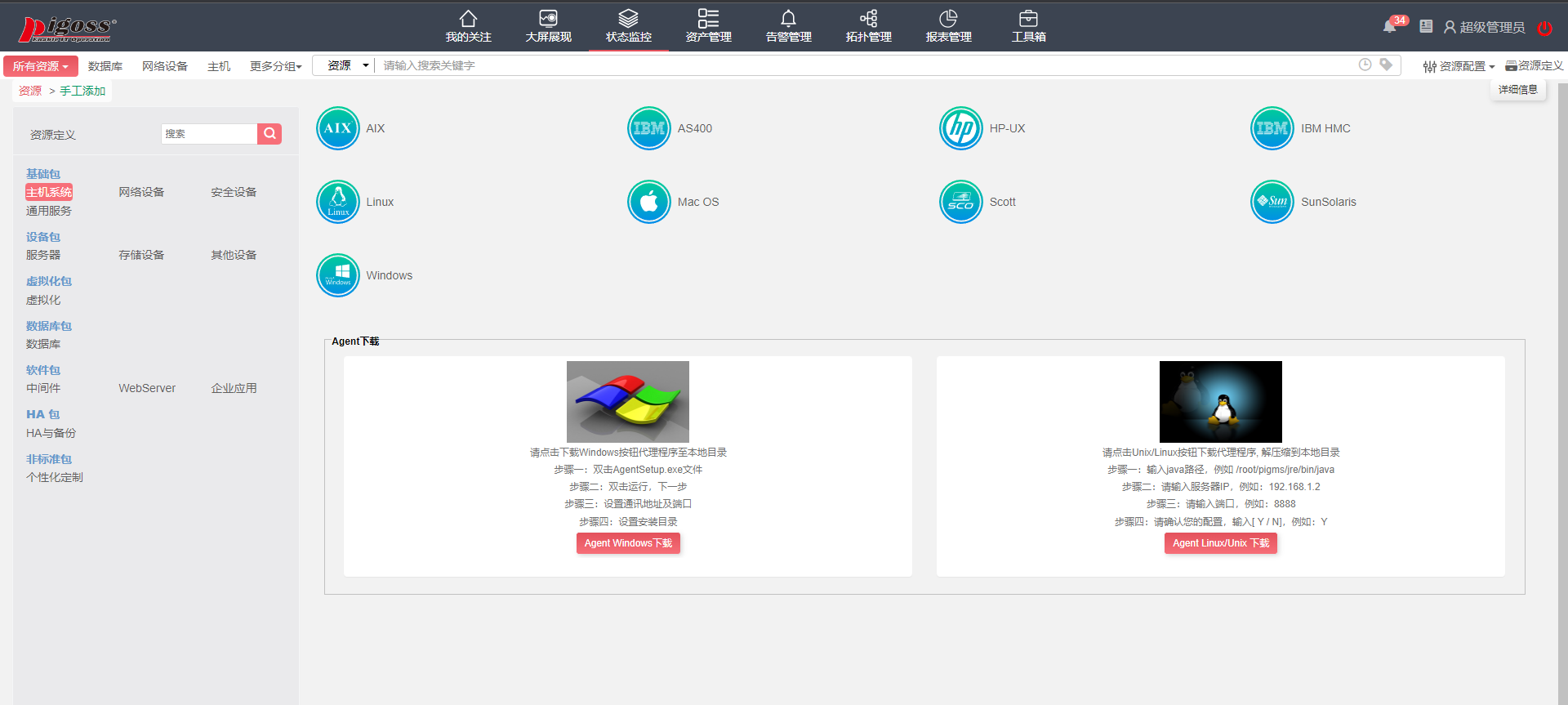Viewport: 1568px width, 705px height.
Task: Select 安全设备 category
Action: tap(234, 192)
